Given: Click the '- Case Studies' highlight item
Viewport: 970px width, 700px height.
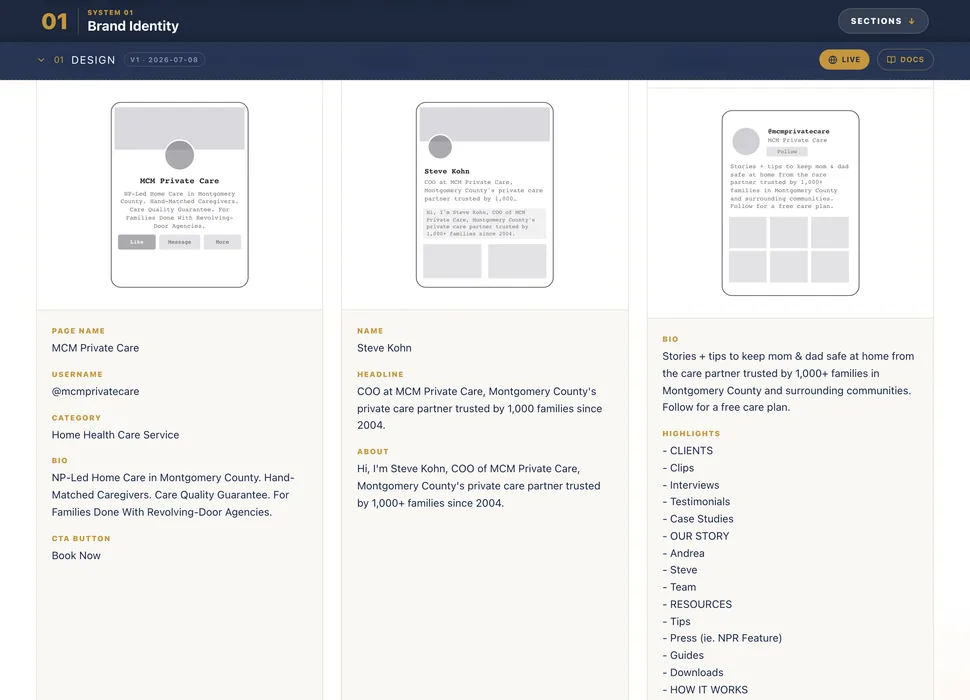Looking at the screenshot, I should tap(698, 519).
